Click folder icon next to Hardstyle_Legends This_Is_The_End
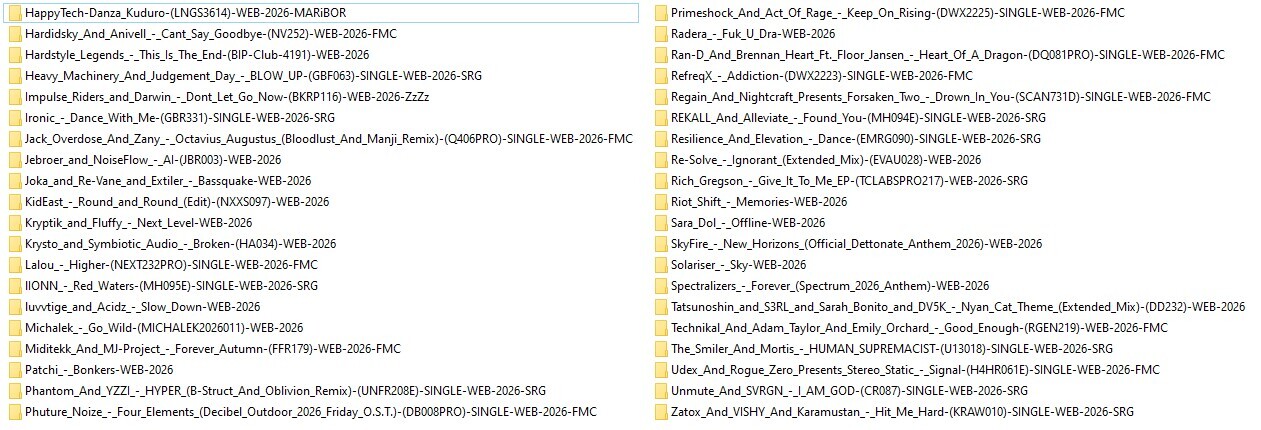Image resolution: width=1261 pixels, height=430 pixels. tap(14, 55)
